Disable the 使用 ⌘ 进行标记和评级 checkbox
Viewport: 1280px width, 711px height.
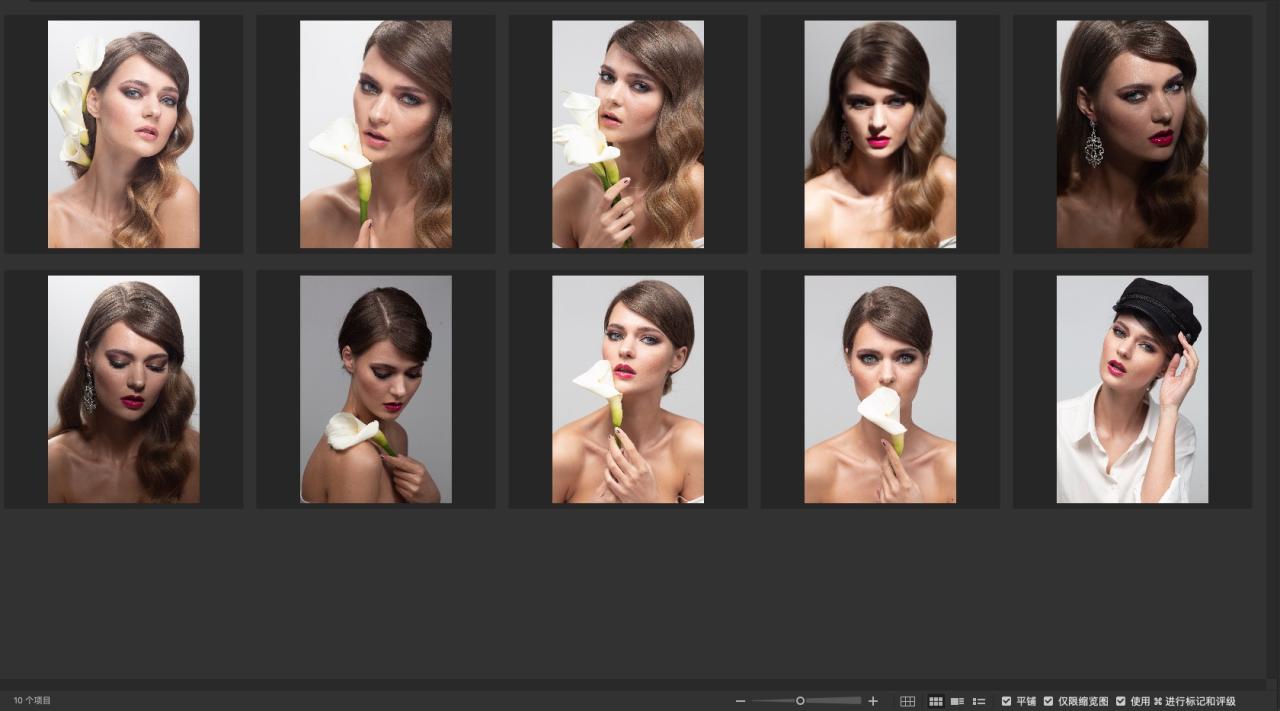point(1120,701)
